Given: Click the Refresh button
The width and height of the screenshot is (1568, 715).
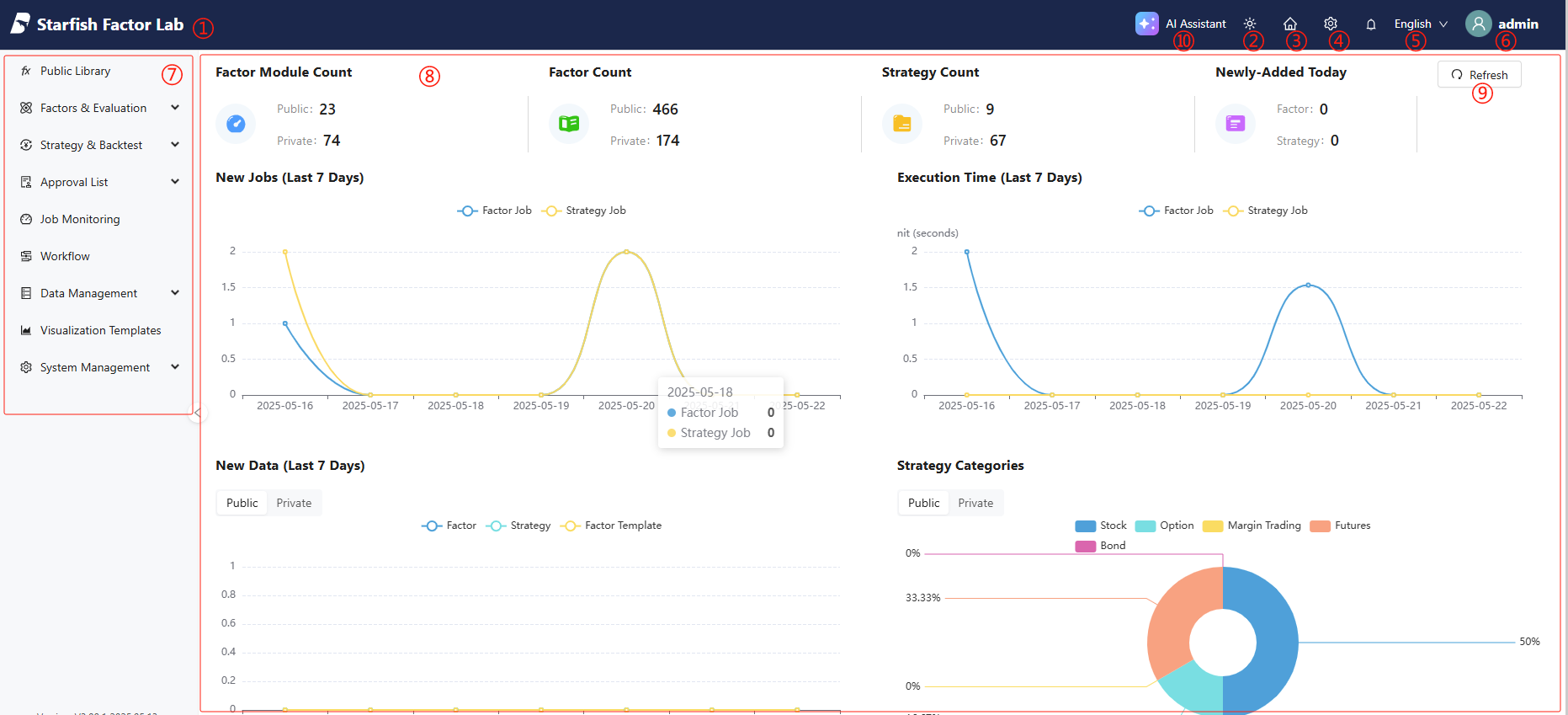Looking at the screenshot, I should tap(1479, 74).
